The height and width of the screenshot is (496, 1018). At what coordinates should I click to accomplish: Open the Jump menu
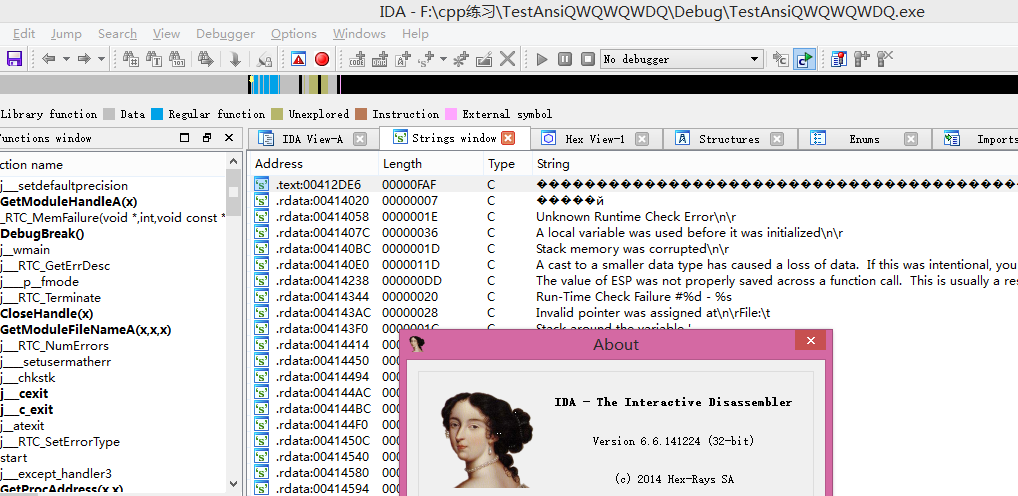pyautogui.click(x=66, y=34)
